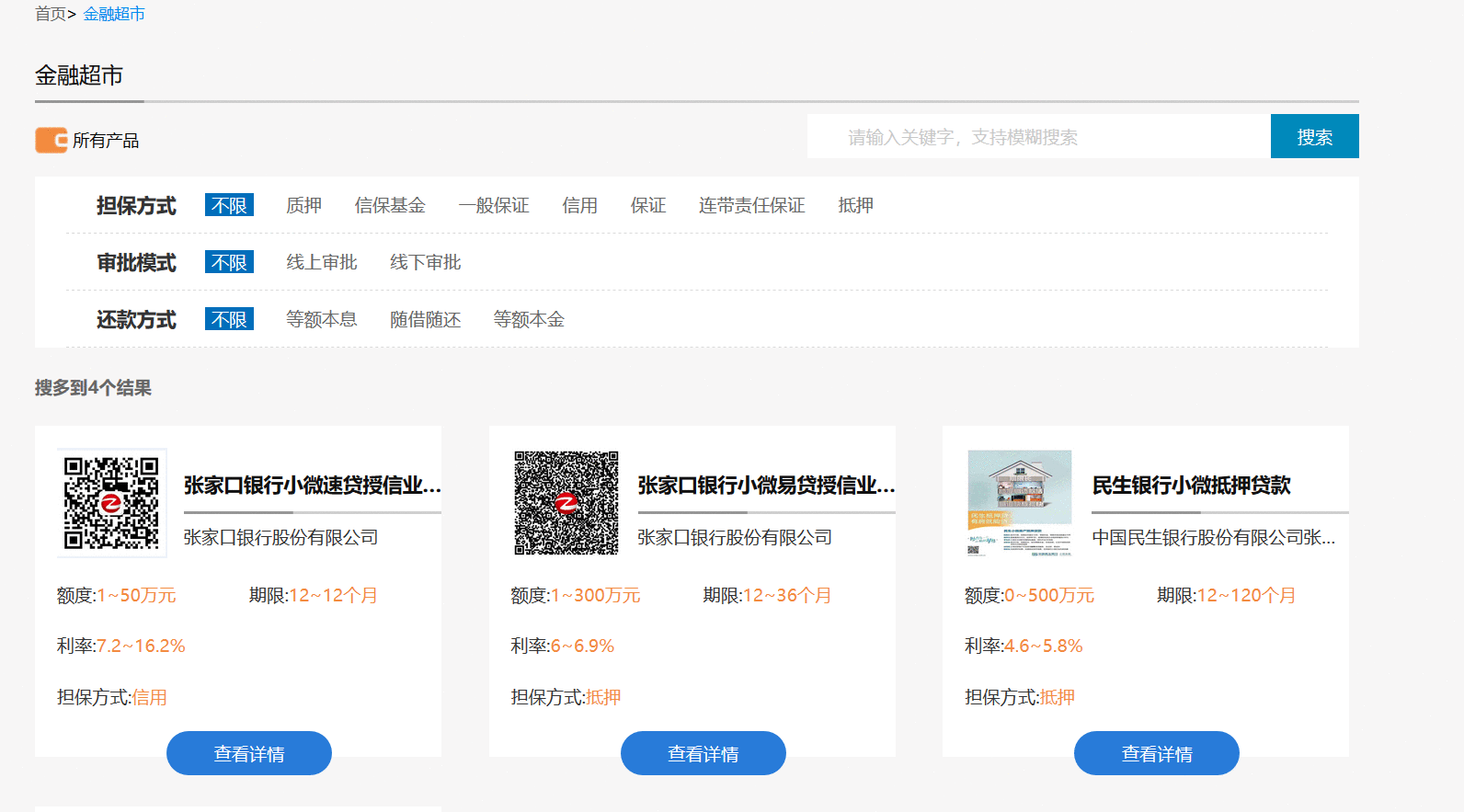
Task: Click 期限 12~12个月 value
Action: tap(333, 595)
